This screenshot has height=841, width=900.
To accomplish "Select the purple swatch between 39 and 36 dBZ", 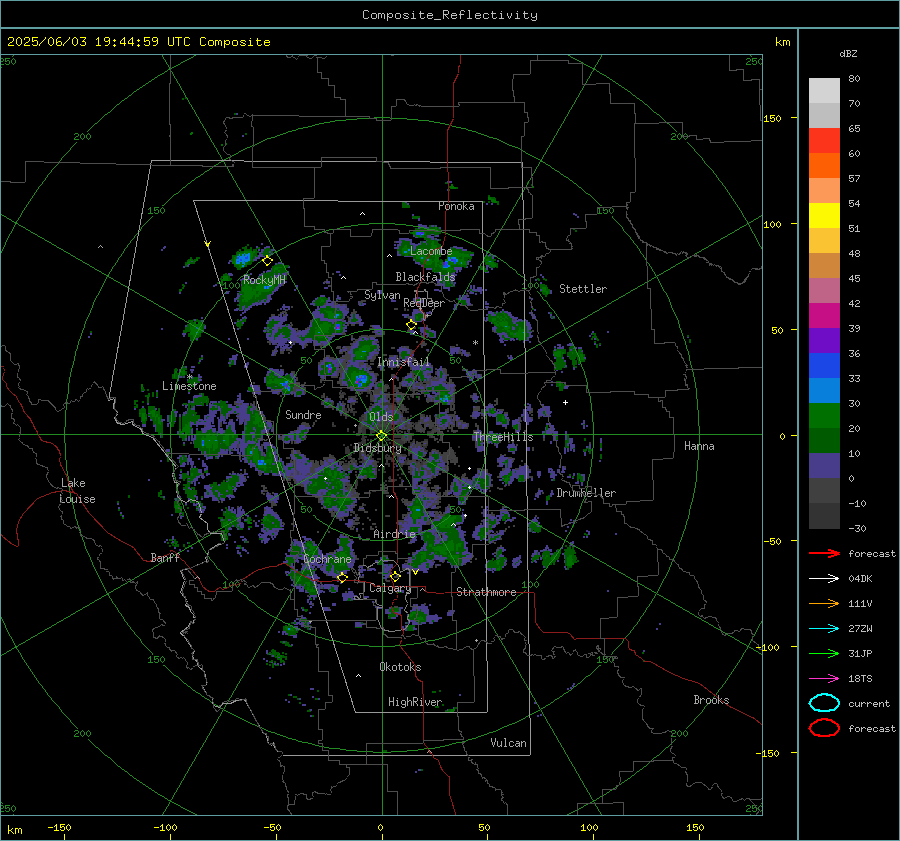I will [824, 340].
